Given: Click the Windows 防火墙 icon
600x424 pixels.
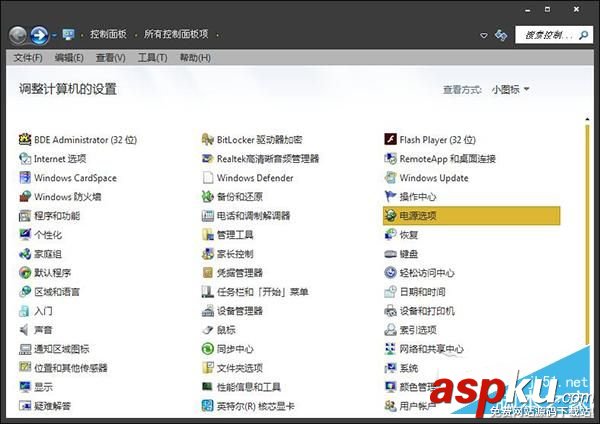Looking at the screenshot, I should coord(25,196).
